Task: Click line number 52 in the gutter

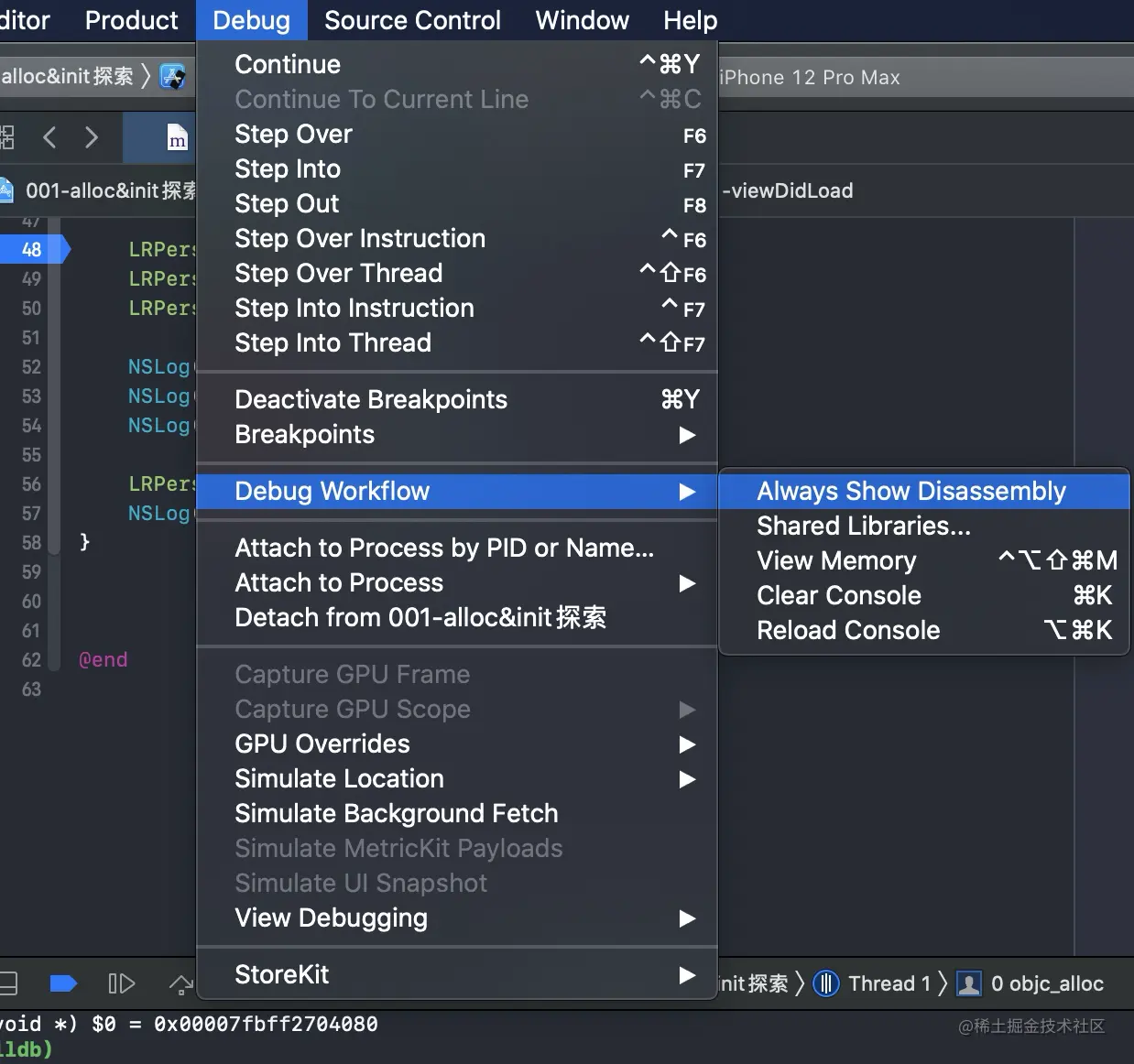Action: pyautogui.click(x=32, y=367)
